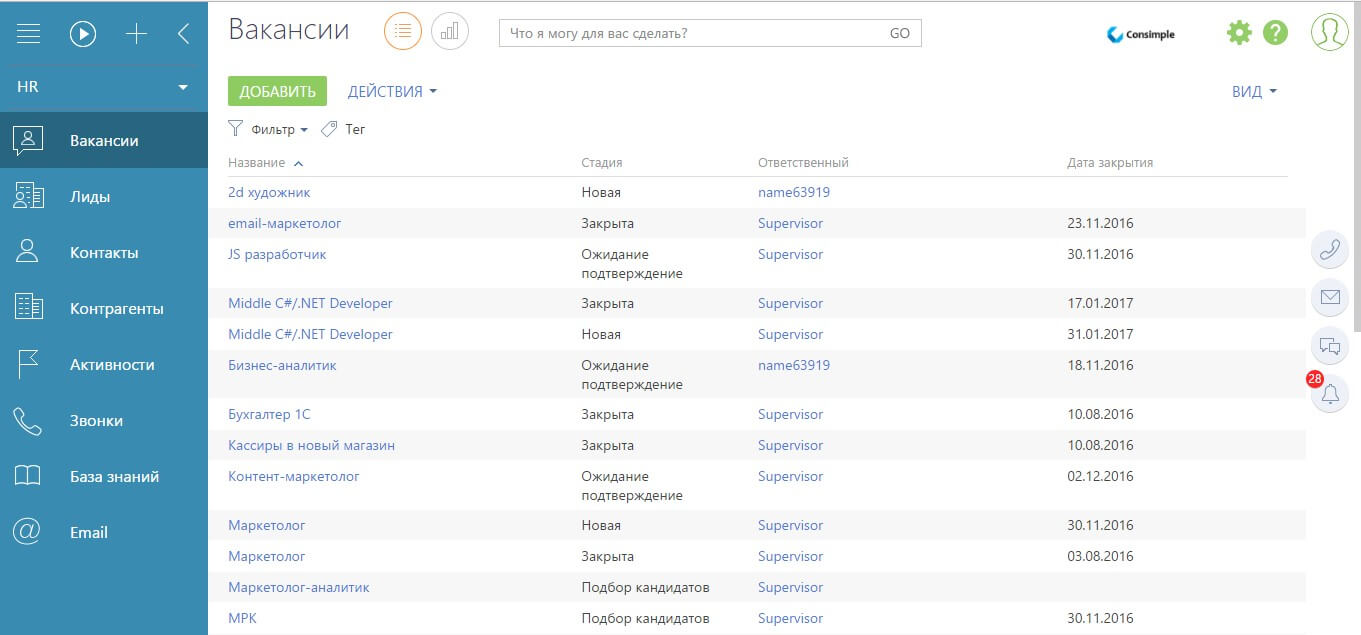
Task: Click the Ответственный column header
Action: tap(803, 162)
